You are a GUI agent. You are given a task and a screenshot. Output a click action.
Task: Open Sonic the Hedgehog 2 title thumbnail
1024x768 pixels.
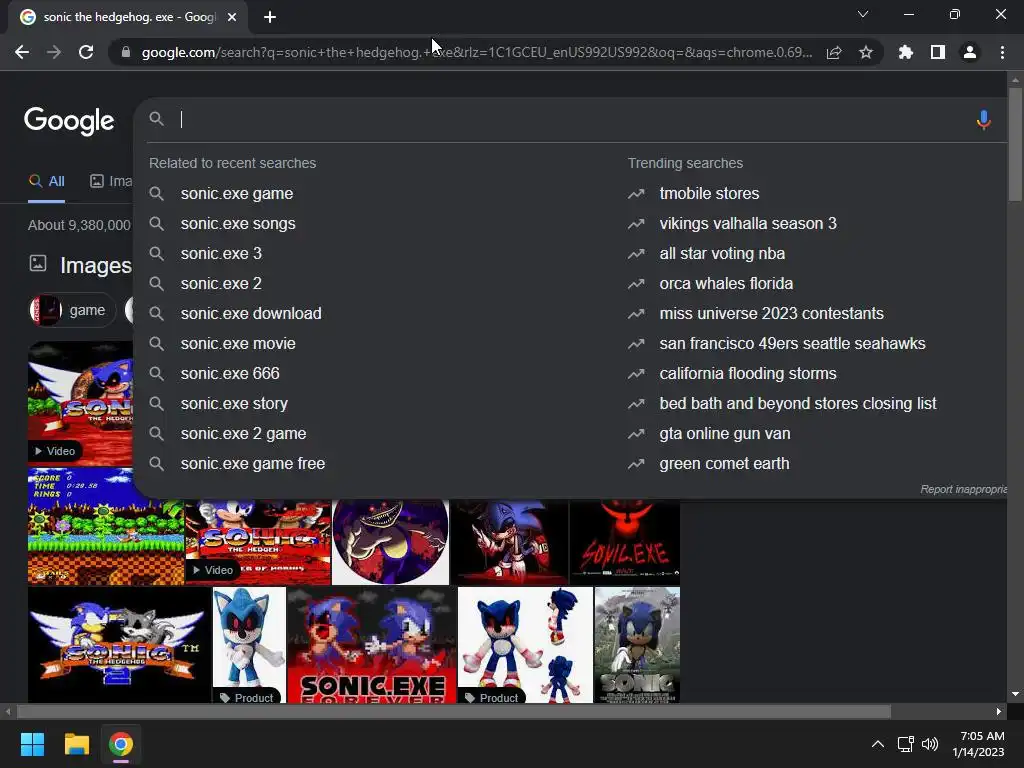tap(120, 645)
